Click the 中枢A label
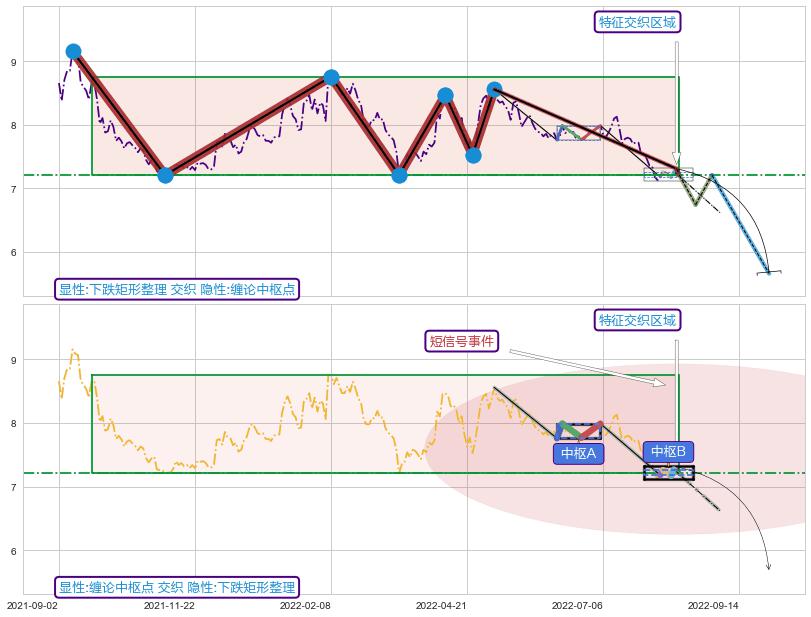Viewport: 811px width, 617px height. pos(578,453)
